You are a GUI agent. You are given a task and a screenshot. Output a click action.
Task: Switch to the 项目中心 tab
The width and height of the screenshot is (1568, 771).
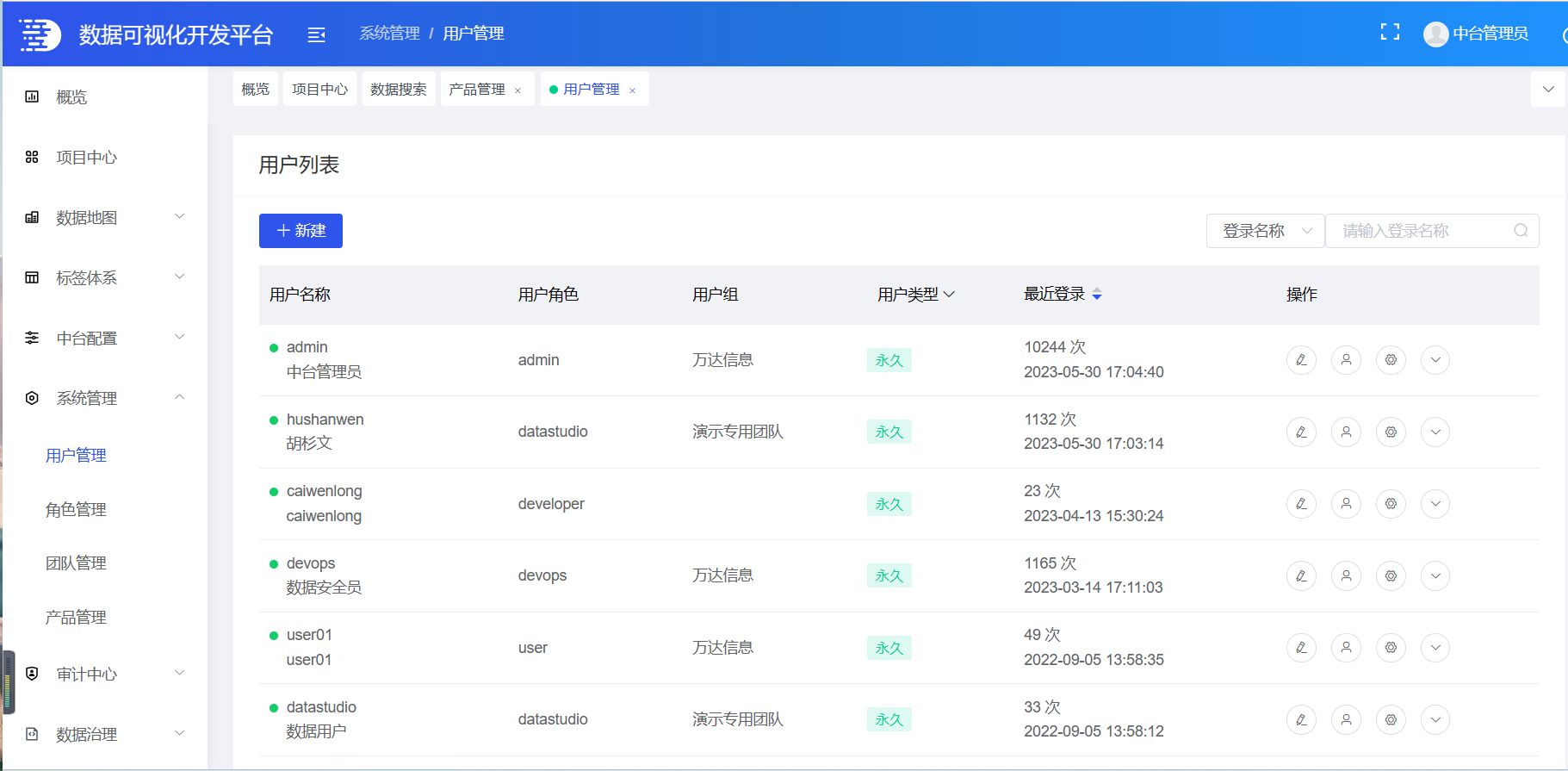319,89
